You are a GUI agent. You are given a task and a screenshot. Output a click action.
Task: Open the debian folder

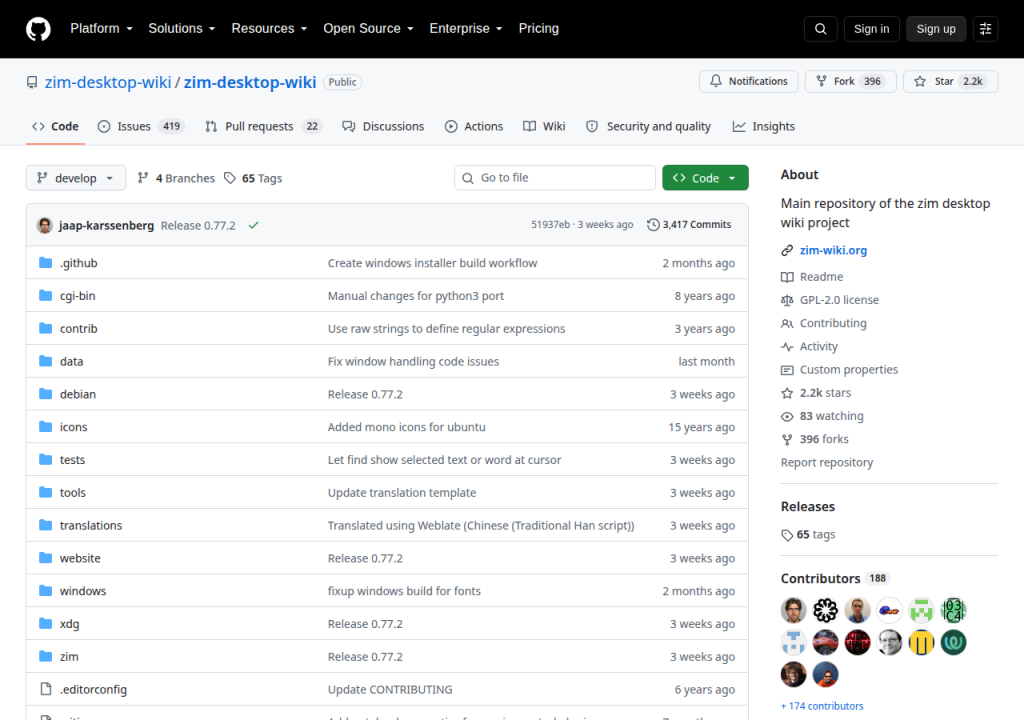[x=78, y=394]
